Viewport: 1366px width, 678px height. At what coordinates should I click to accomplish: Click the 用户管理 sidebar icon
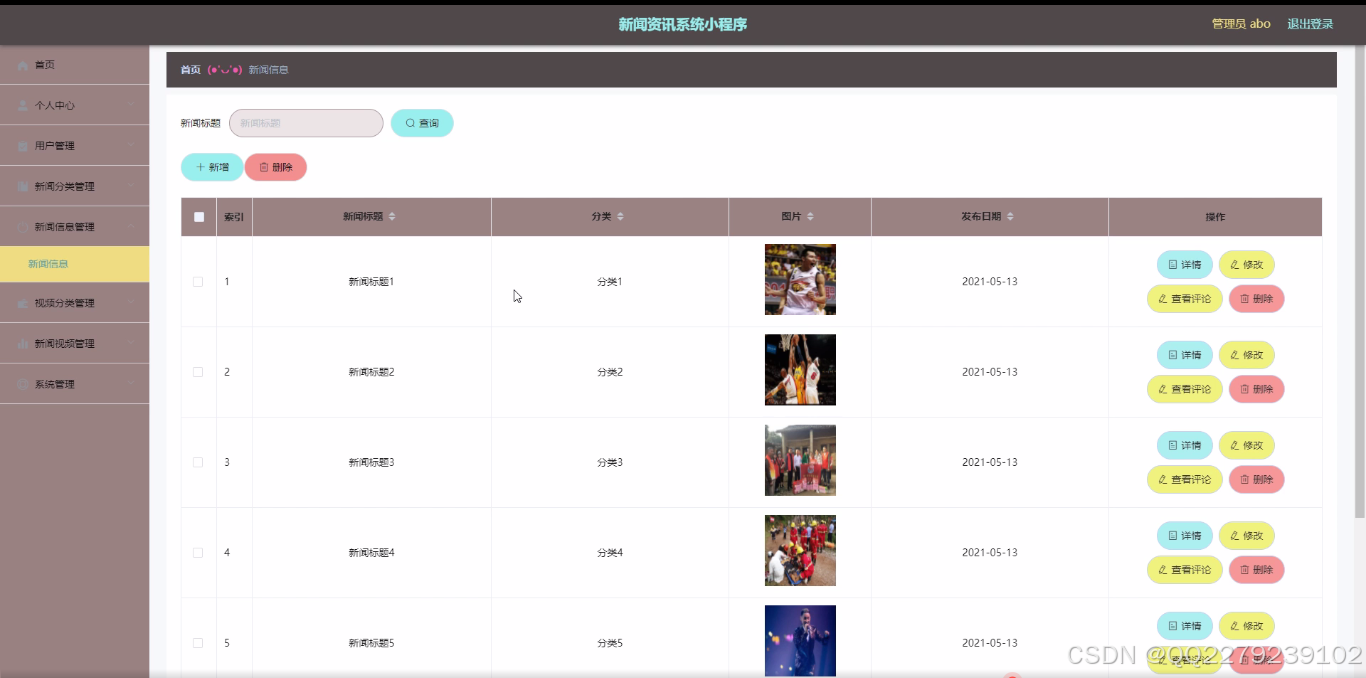click(22, 144)
